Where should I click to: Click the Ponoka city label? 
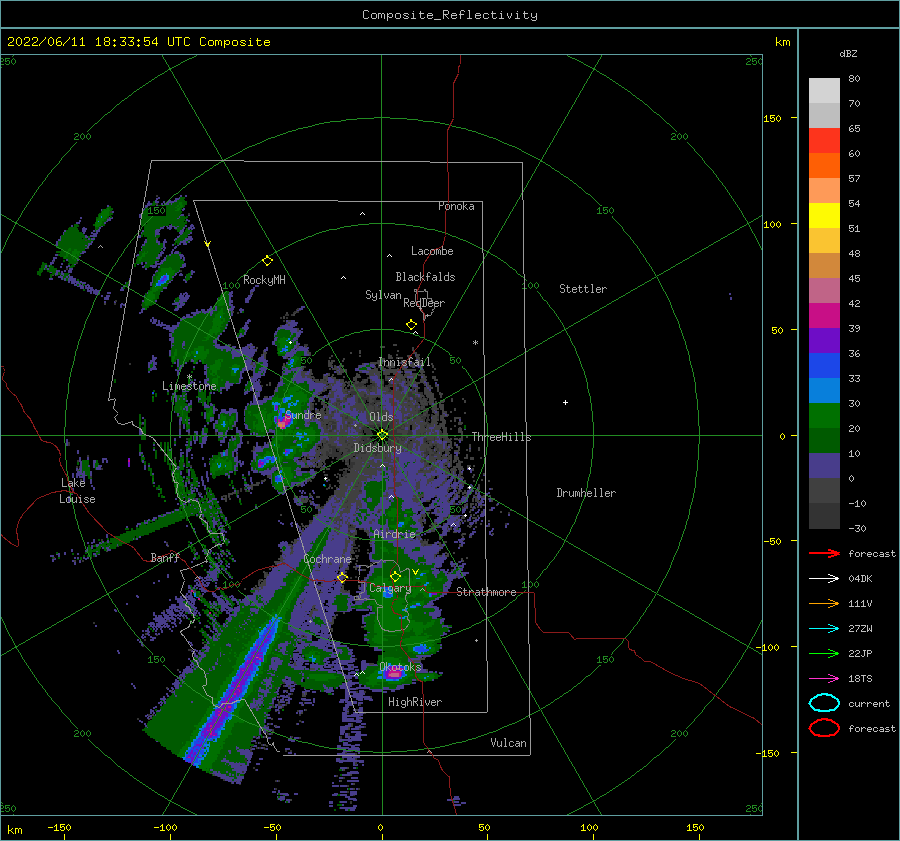point(456,206)
